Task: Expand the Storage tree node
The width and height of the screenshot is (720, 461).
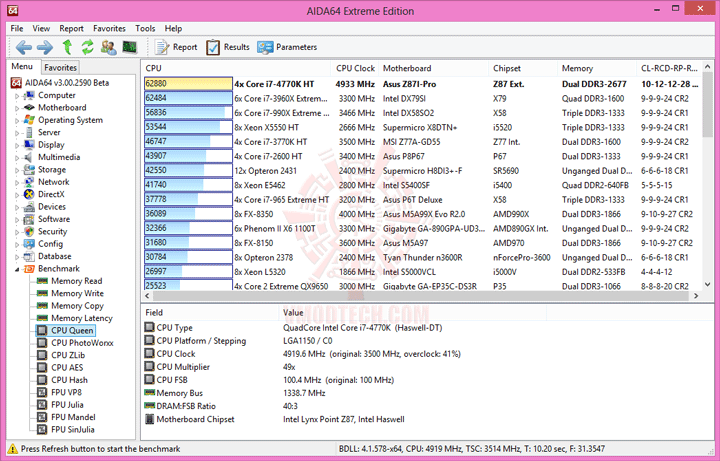Action: tap(17, 170)
